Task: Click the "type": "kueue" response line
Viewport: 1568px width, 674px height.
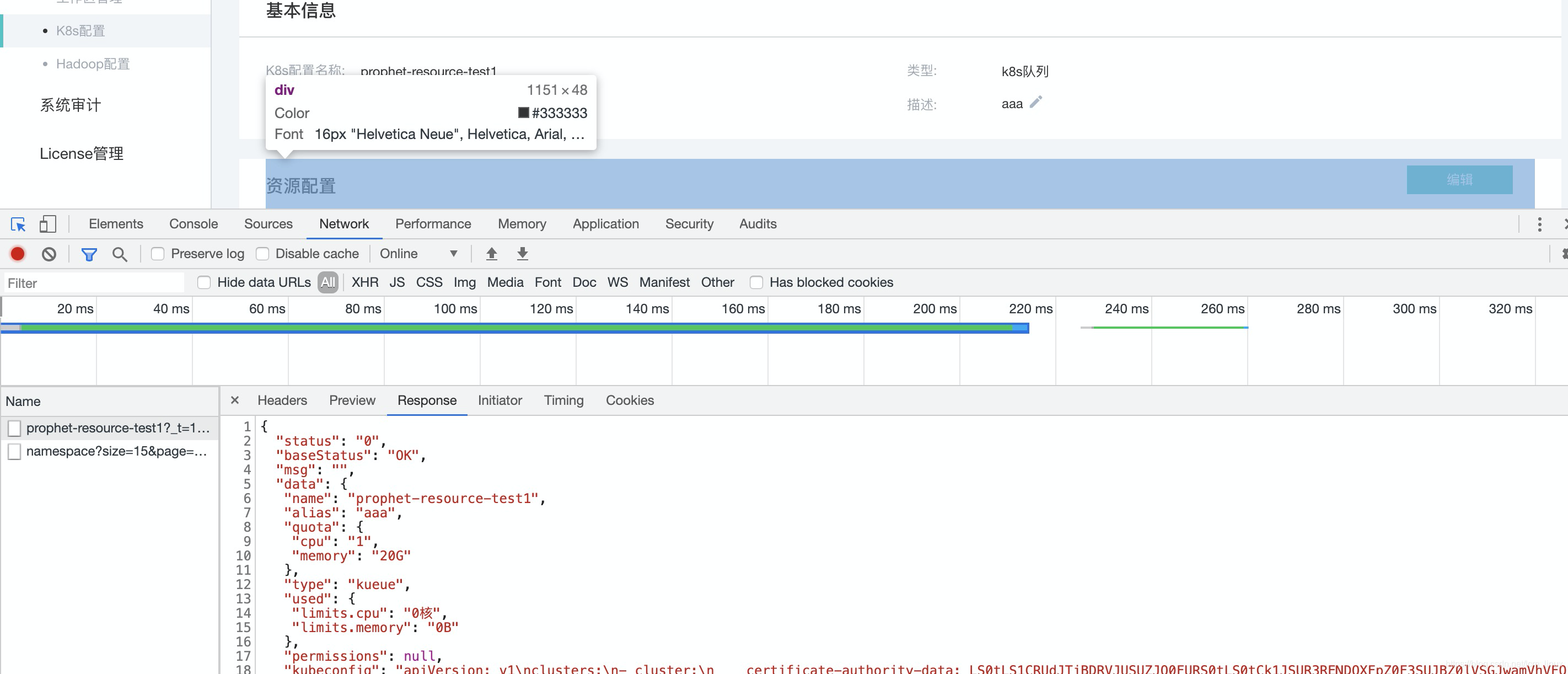Action: point(347,585)
